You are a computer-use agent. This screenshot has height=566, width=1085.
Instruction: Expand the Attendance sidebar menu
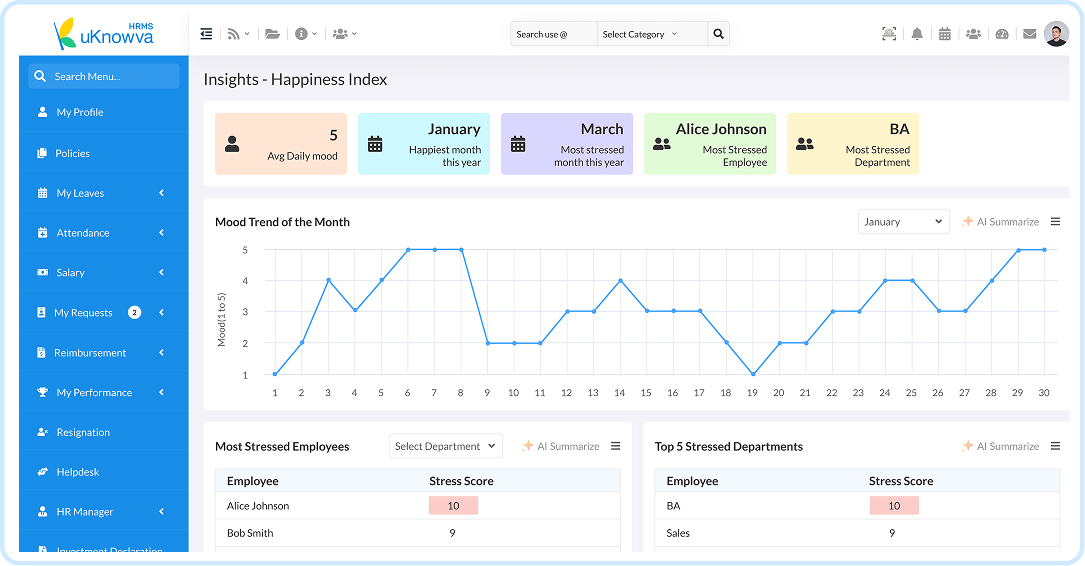pos(103,233)
